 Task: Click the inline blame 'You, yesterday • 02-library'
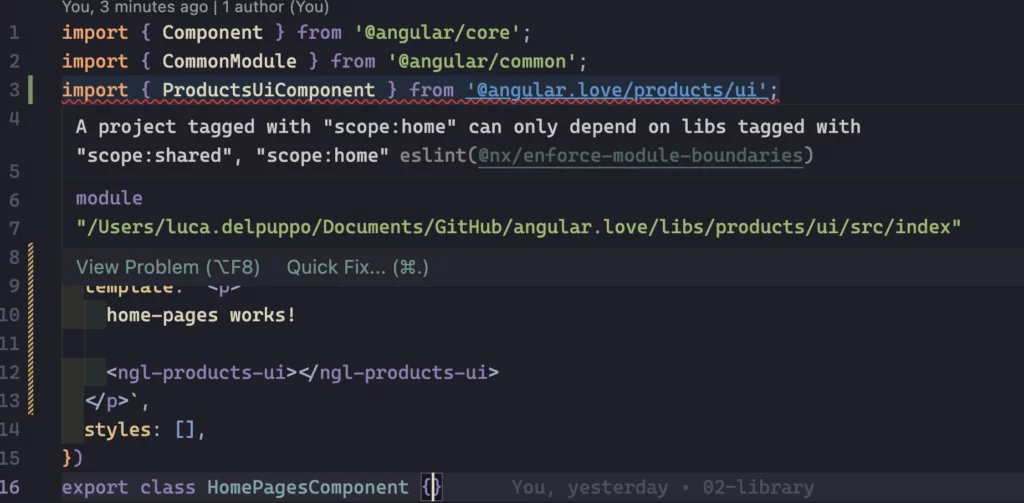click(x=663, y=488)
